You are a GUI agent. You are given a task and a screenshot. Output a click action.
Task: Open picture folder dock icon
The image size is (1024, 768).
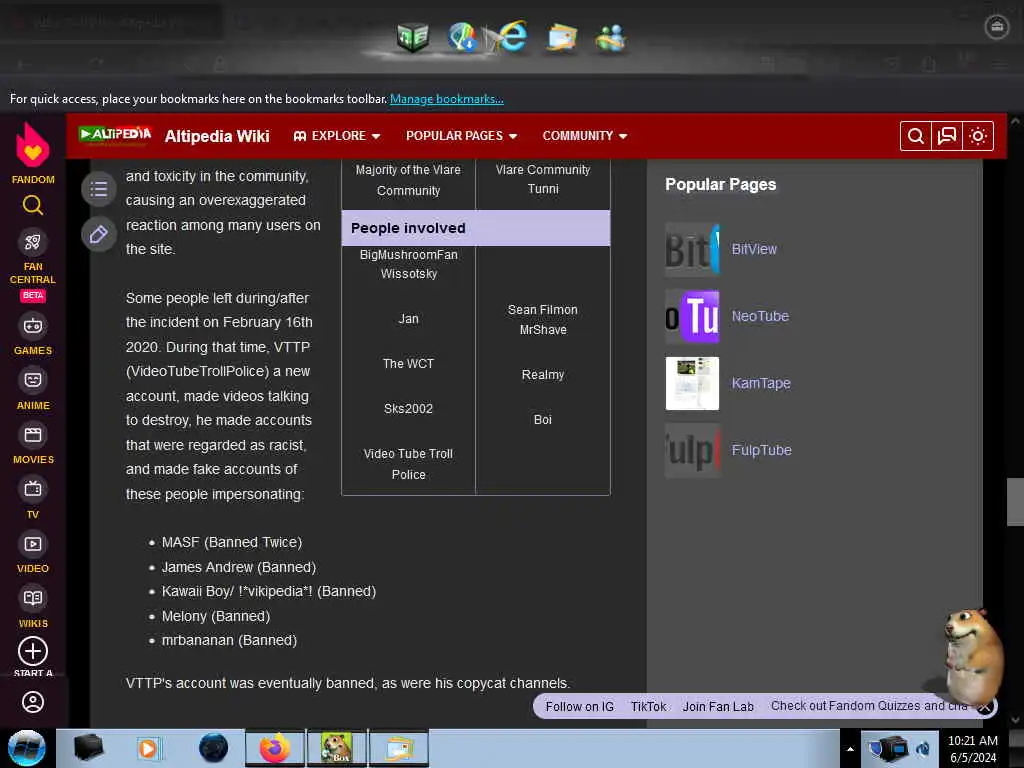[562, 37]
